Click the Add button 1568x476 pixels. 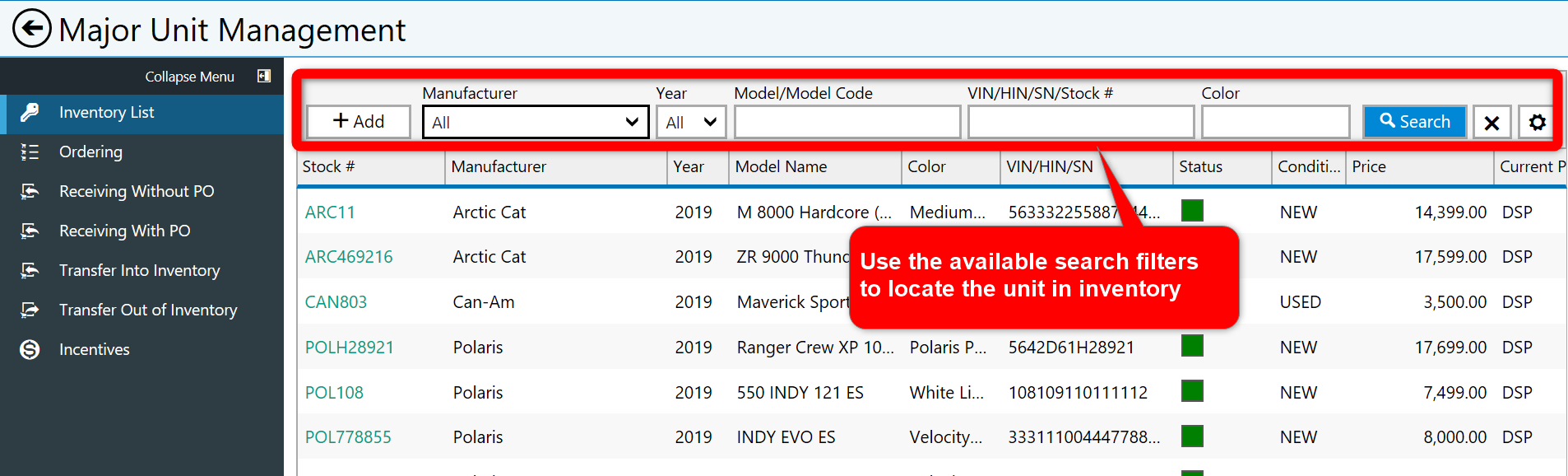pyautogui.click(x=359, y=122)
